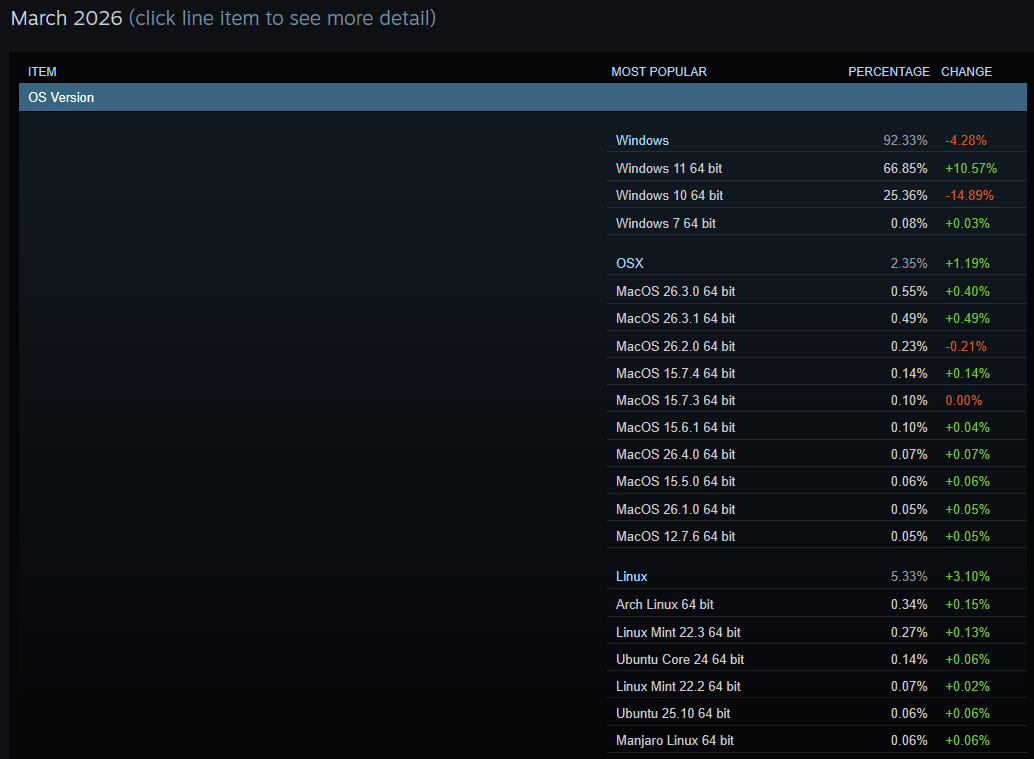The image size is (1034, 759).
Task: Click the Linux 5.33% percentage value
Action: (909, 576)
